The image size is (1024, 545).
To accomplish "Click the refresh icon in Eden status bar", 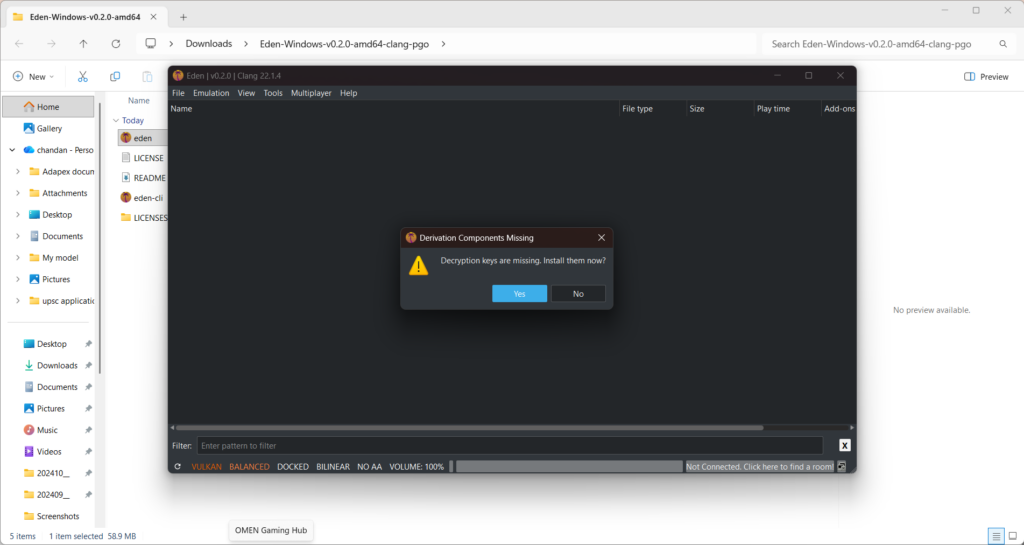I will pos(178,467).
